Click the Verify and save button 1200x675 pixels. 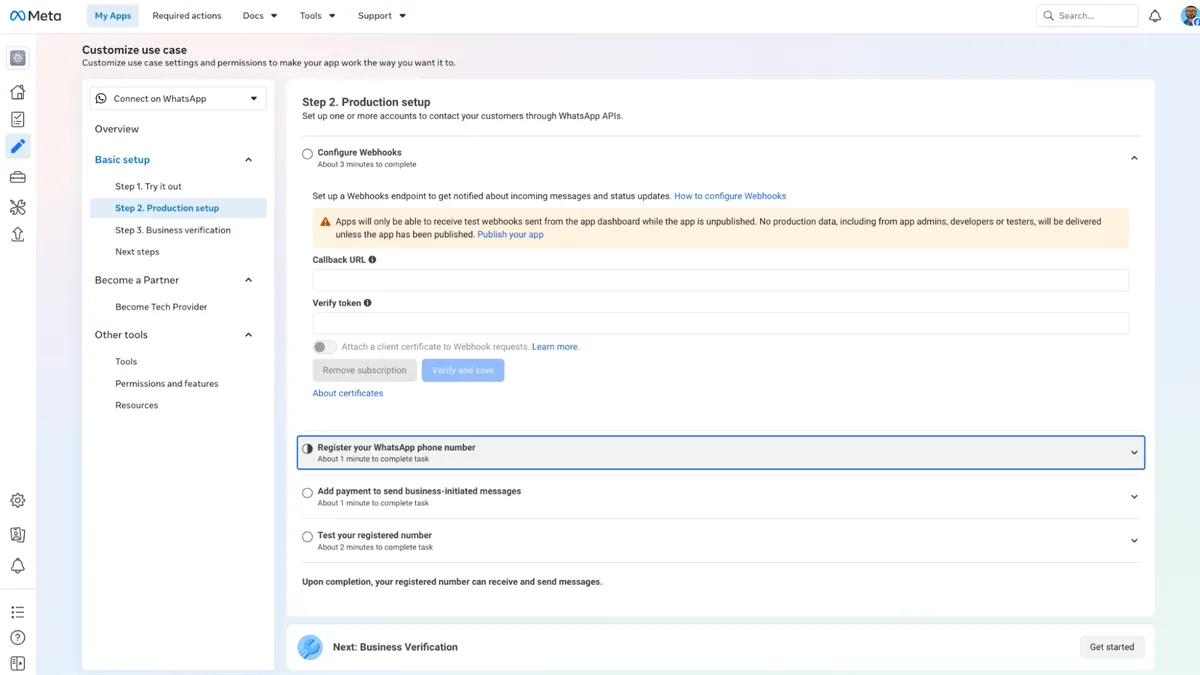(463, 371)
